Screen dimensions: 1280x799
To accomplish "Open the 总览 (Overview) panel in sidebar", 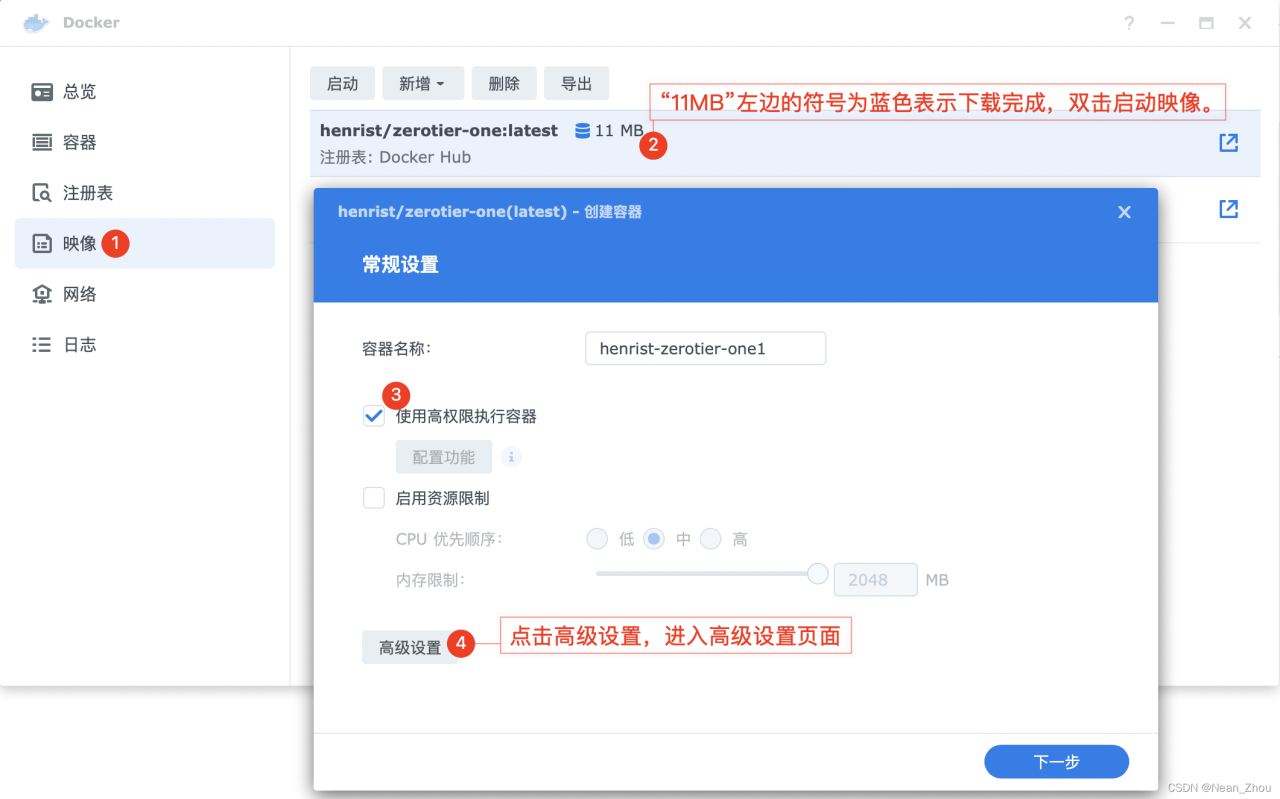I will [x=78, y=91].
